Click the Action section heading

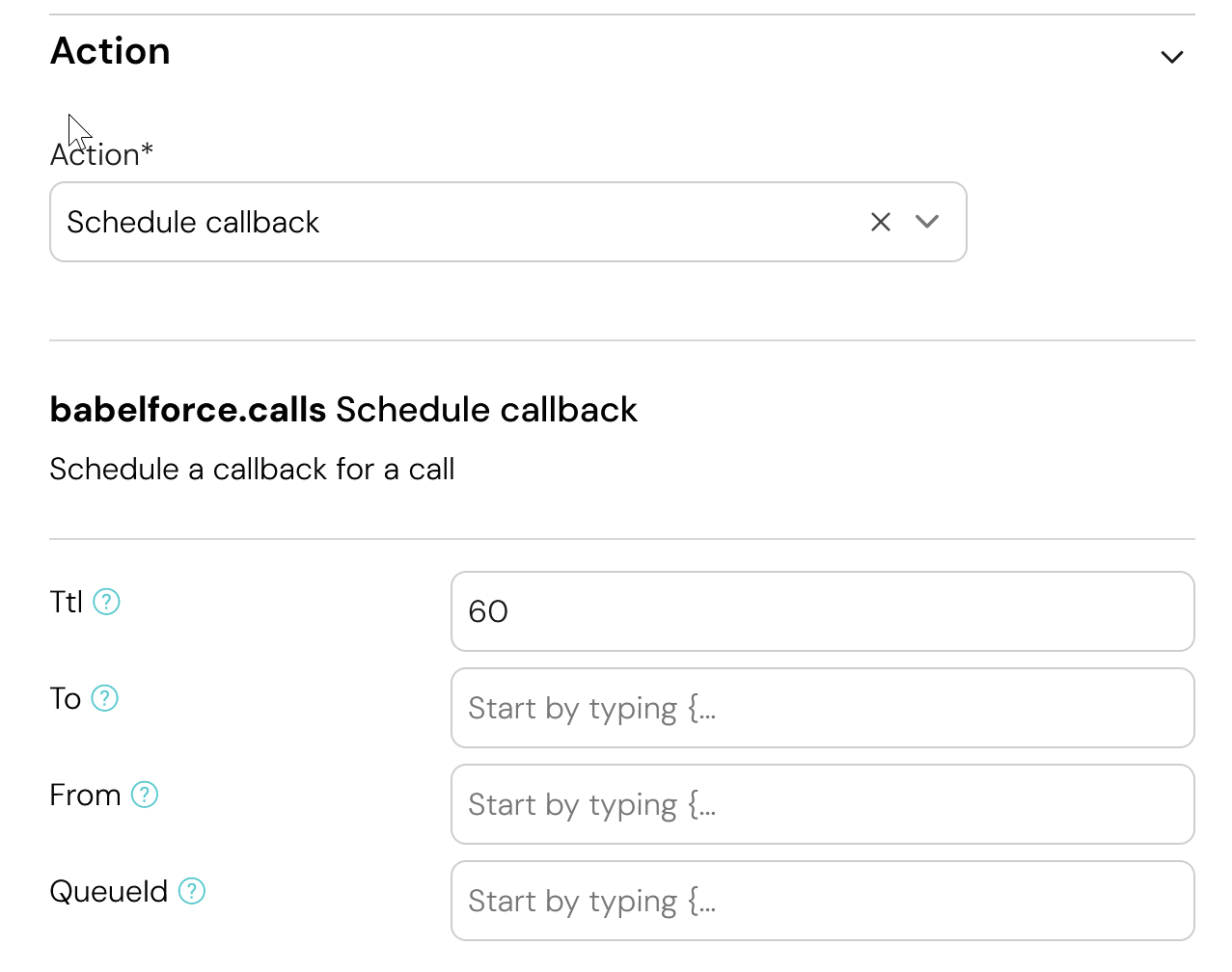(110, 51)
